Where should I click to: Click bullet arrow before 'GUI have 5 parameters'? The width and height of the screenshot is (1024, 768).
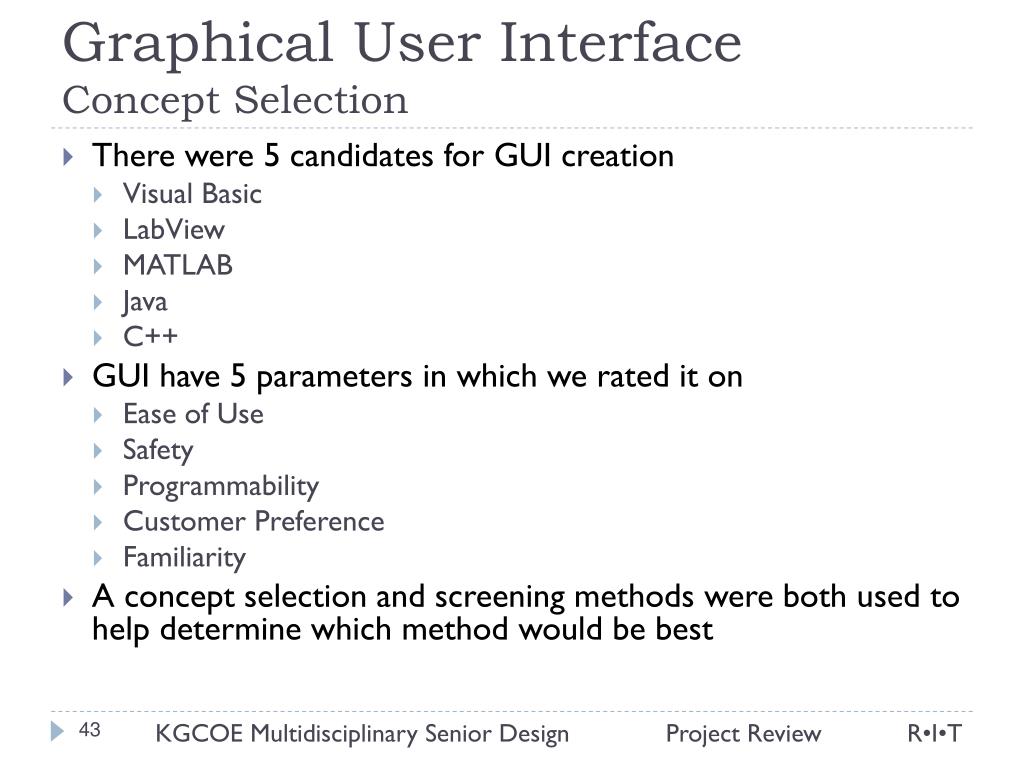tap(68, 377)
